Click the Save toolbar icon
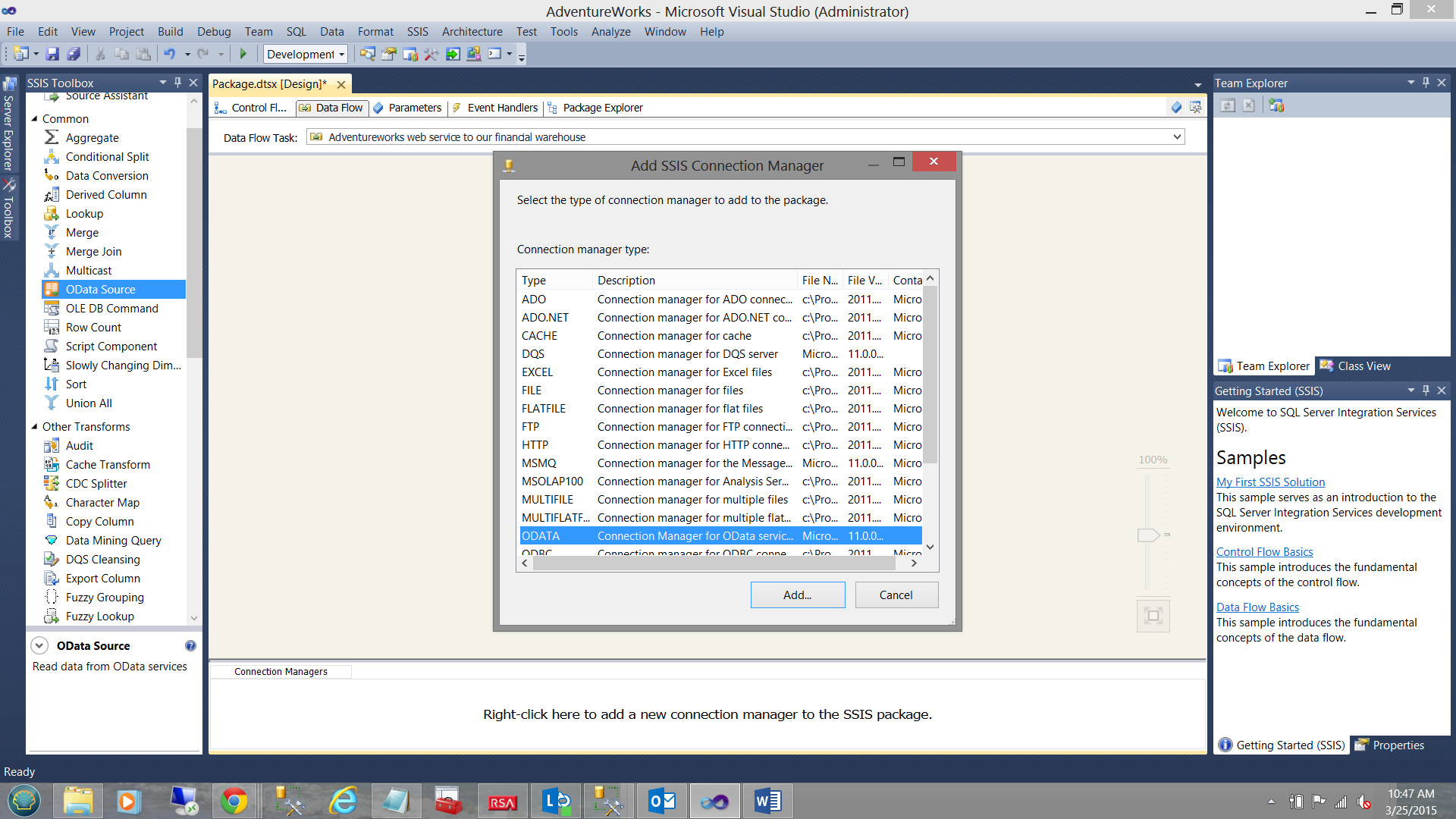Image resolution: width=1456 pixels, height=819 pixels. click(x=52, y=54)
